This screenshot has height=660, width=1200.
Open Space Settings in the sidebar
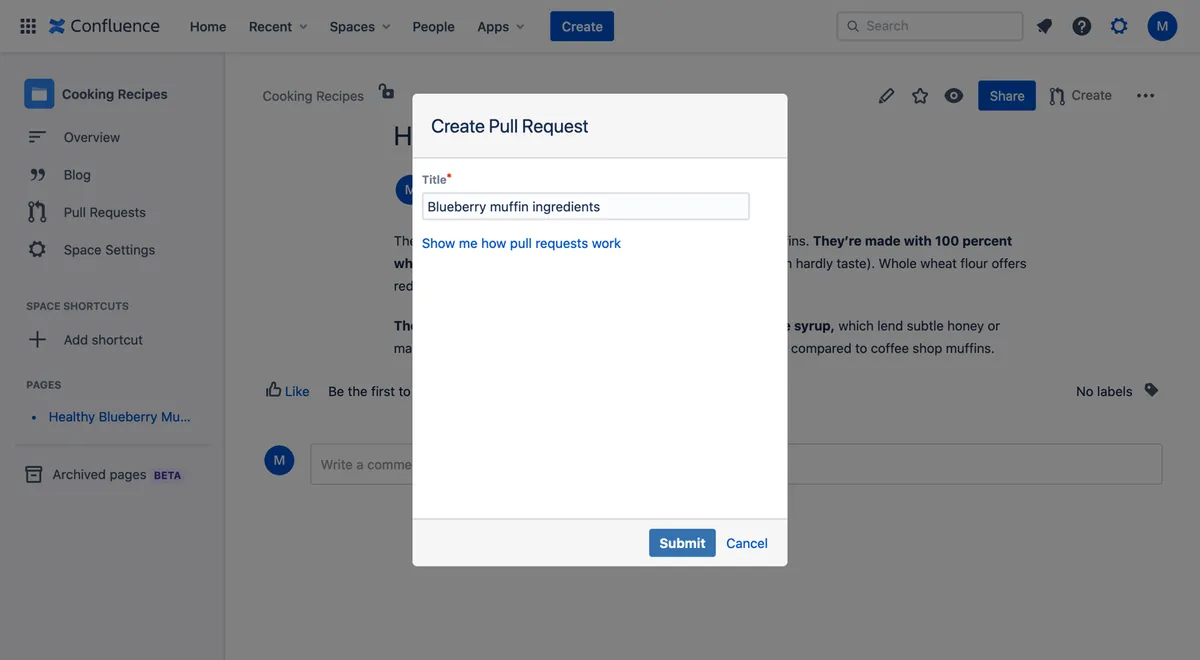[109, 250]
